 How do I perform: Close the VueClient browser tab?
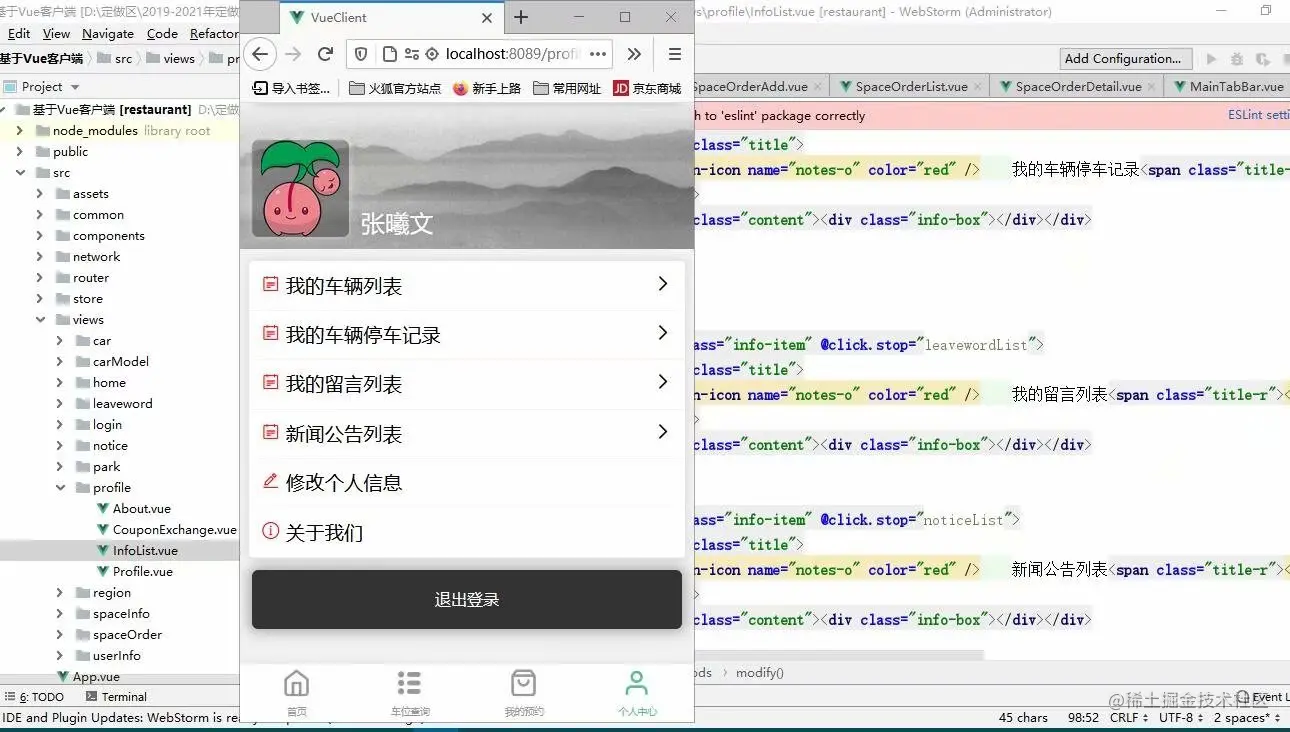[x=487, y=18]
